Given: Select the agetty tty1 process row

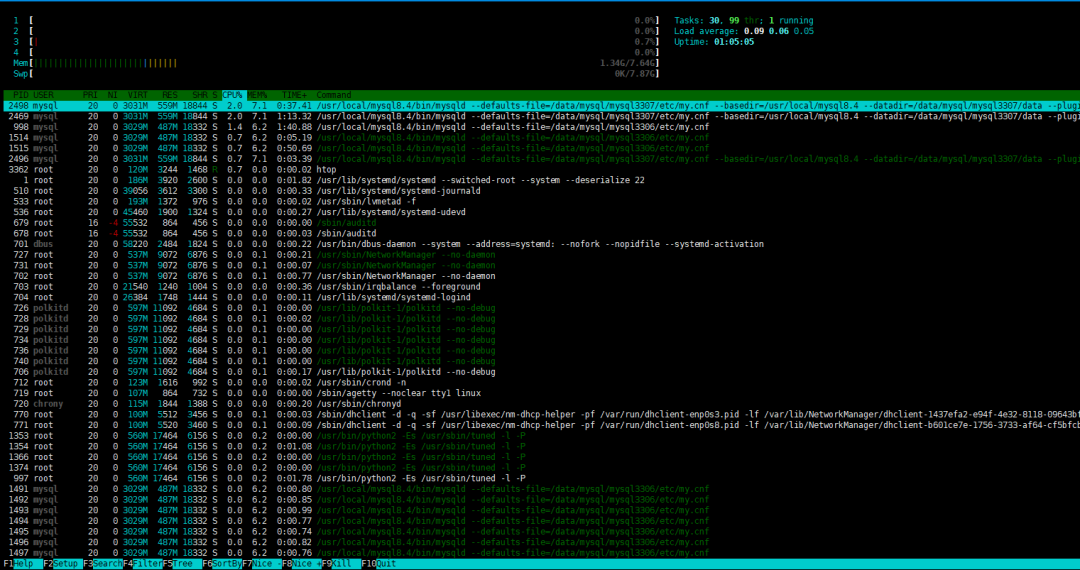Looking at the screenshot, I should [x=540, y=393].
